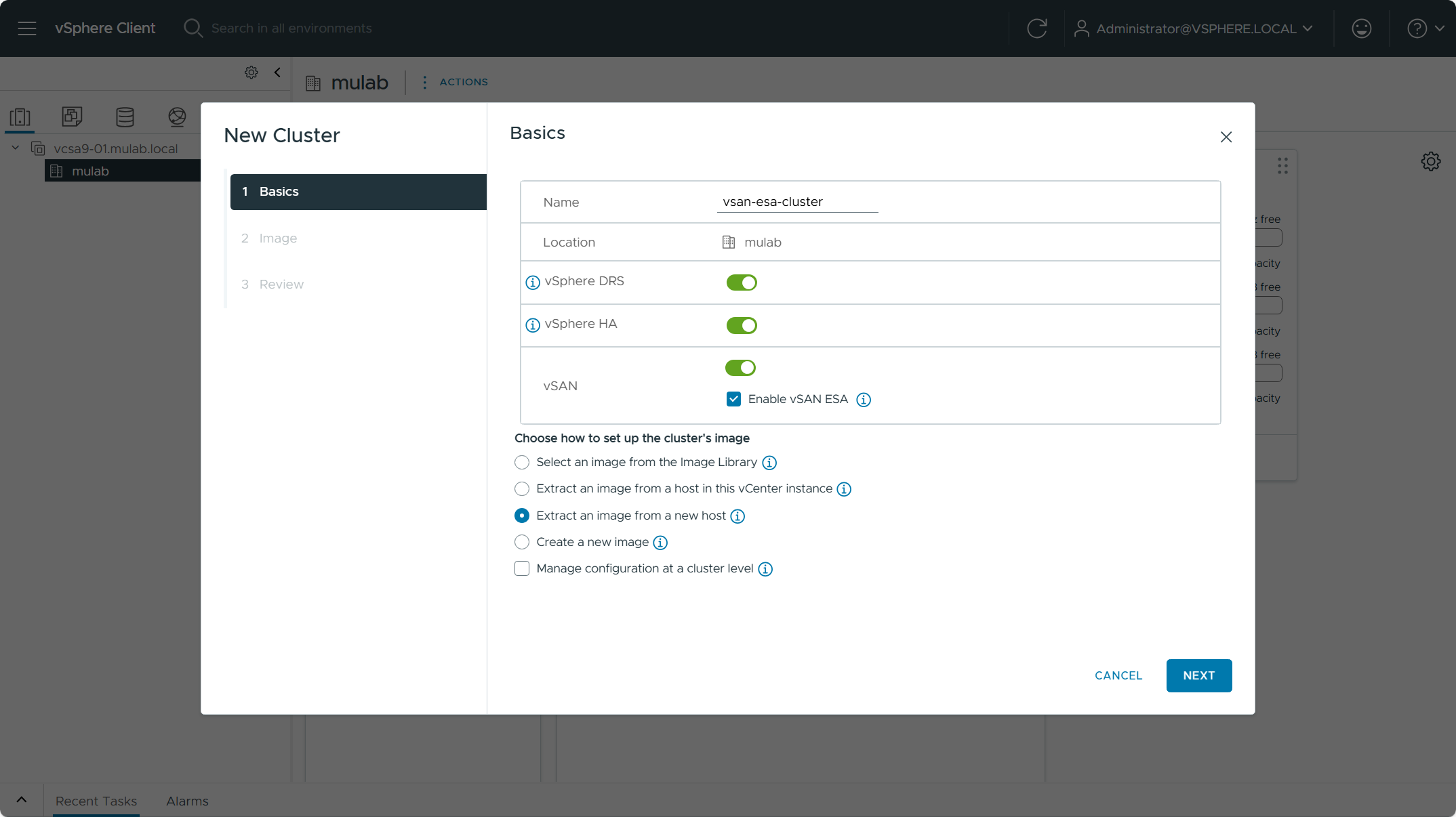
Task: Click info icon next to Enable vSAN ESA
Action: tap(864, 400)
